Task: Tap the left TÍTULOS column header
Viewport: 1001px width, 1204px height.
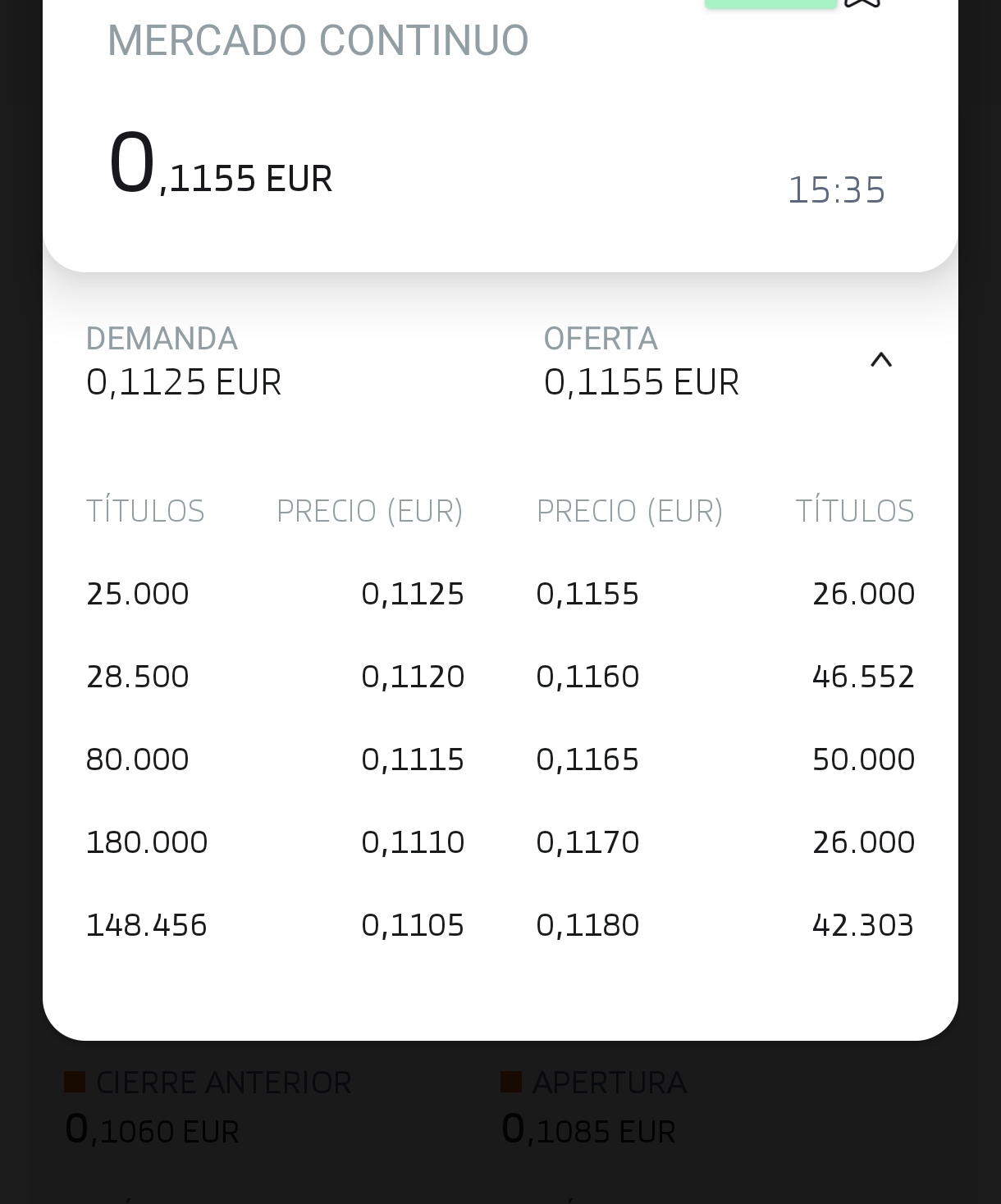Action: (145, 511)
